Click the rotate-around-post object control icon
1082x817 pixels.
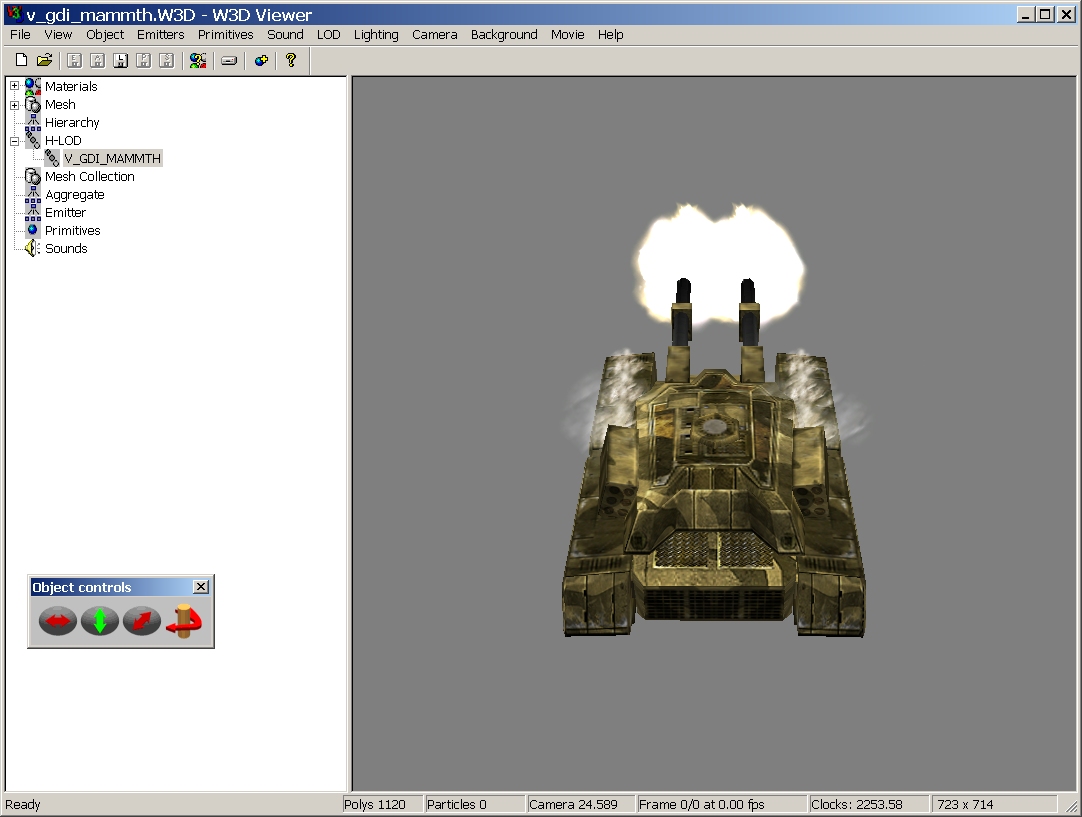point(184,621)
